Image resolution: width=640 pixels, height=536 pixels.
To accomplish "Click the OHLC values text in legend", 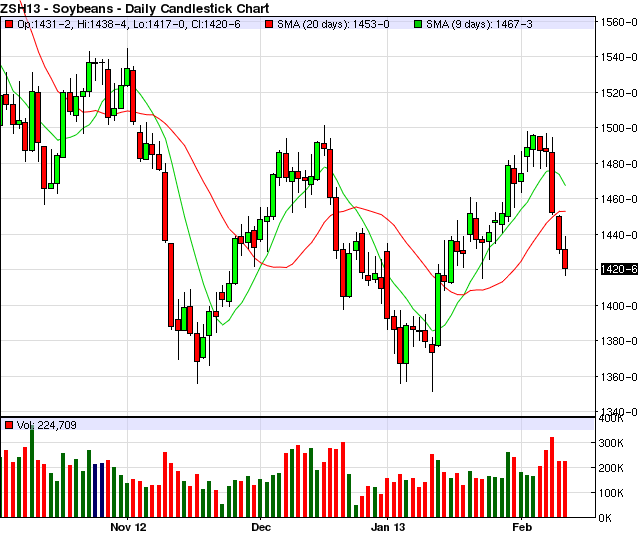I will 129,24.
